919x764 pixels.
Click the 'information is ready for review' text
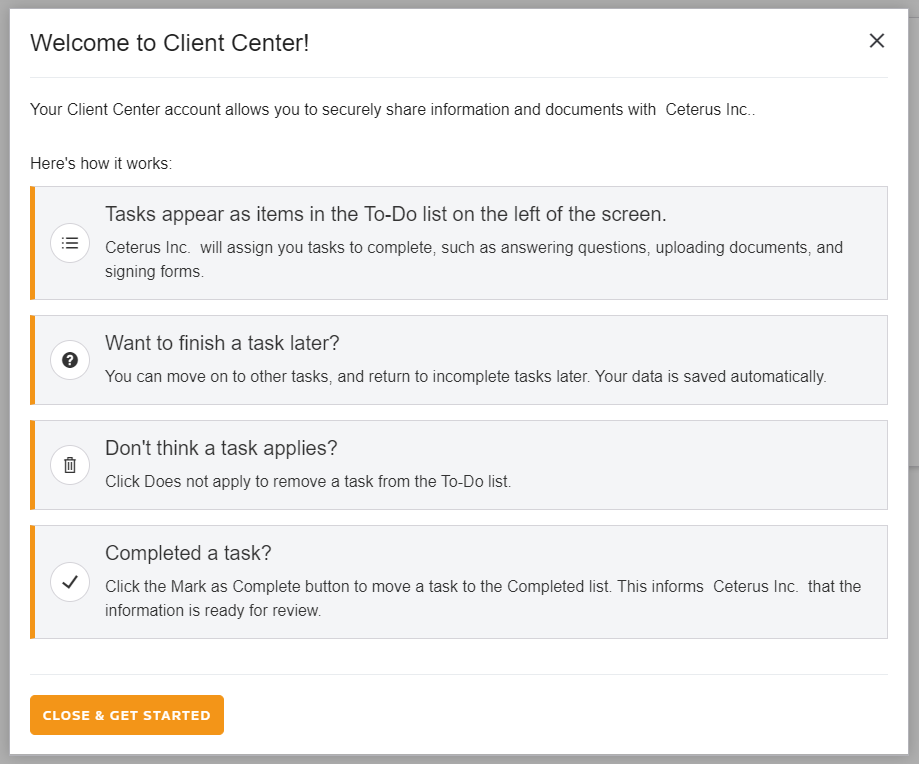[213, 610]
